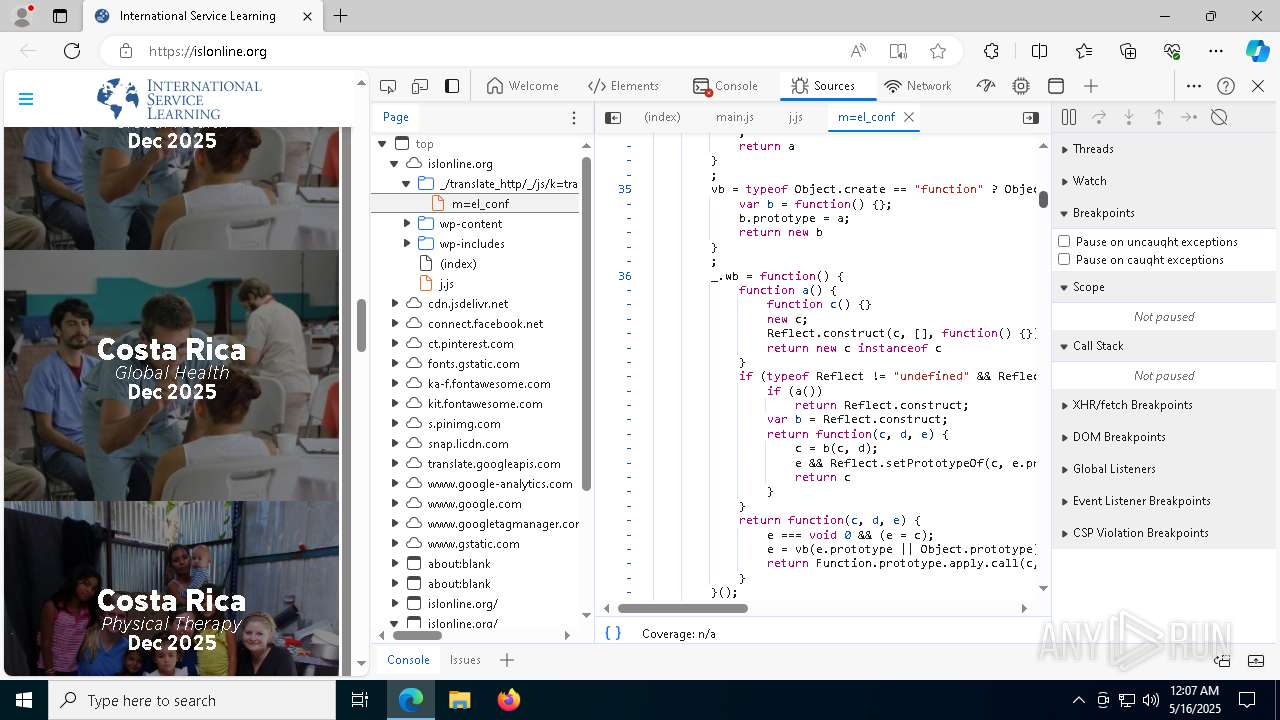Open the (index) file tab
Screen dimensions: 1280x720
(662, 117)
